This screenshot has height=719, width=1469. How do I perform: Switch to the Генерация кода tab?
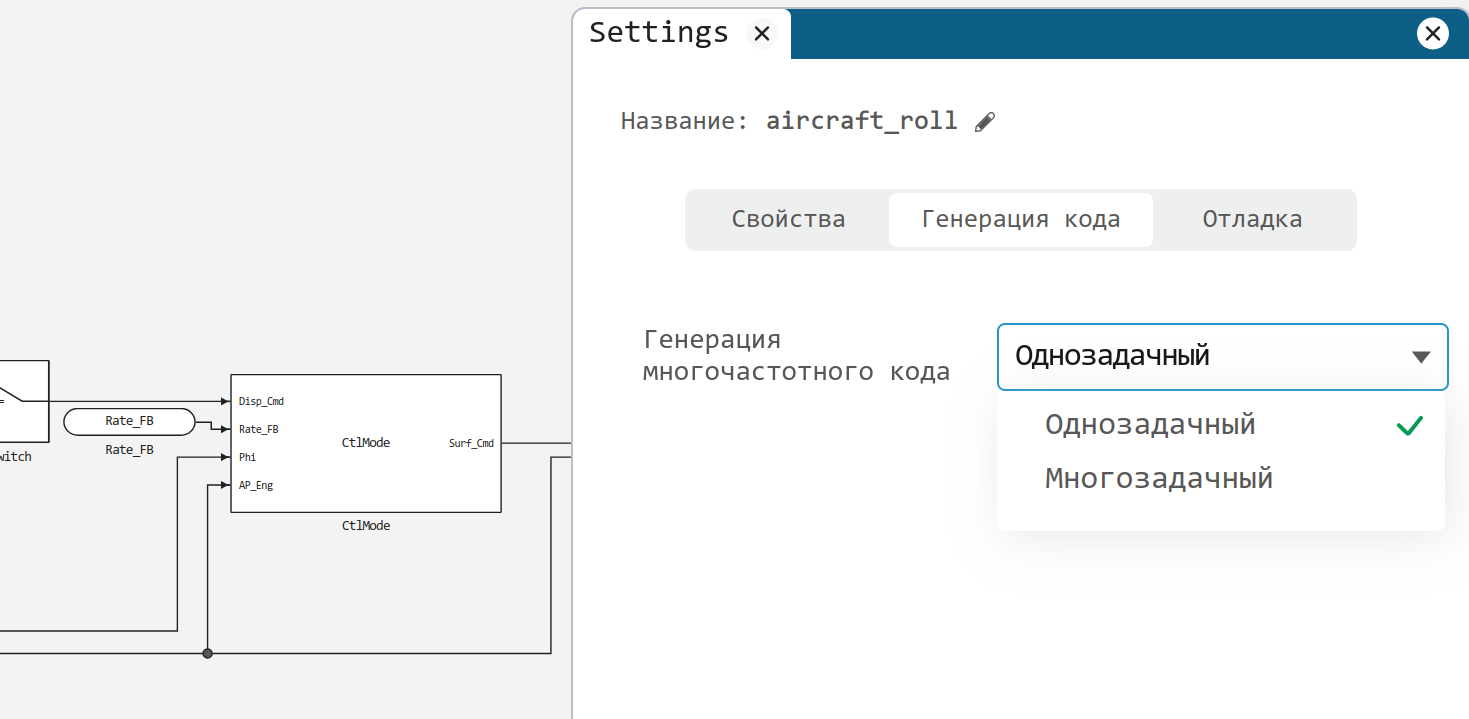tap(1020, 219)
